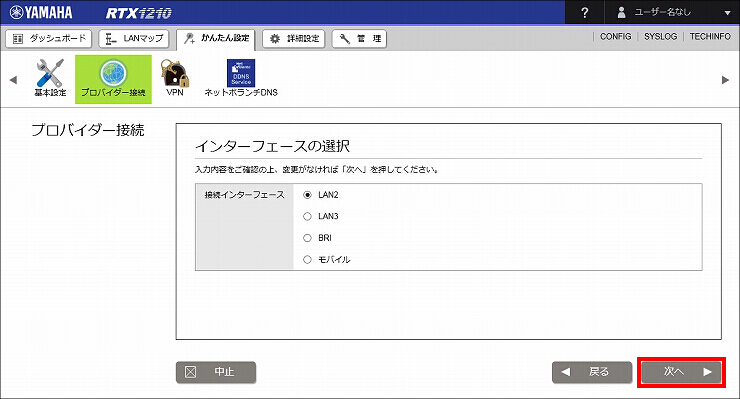Click the 戻る back button

click(x=592, y=372)
